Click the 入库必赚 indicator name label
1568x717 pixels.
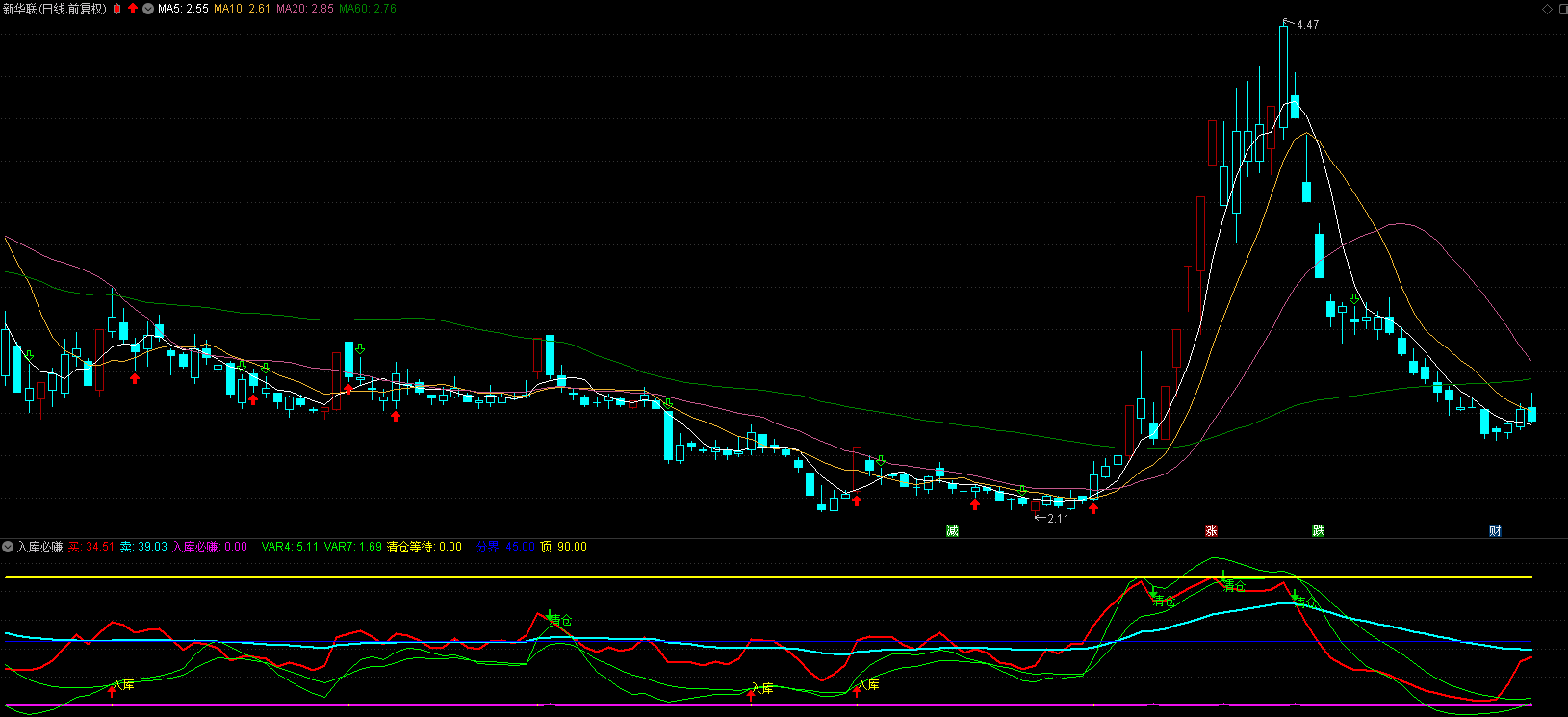pyautogui.click(x=39, y=547)
